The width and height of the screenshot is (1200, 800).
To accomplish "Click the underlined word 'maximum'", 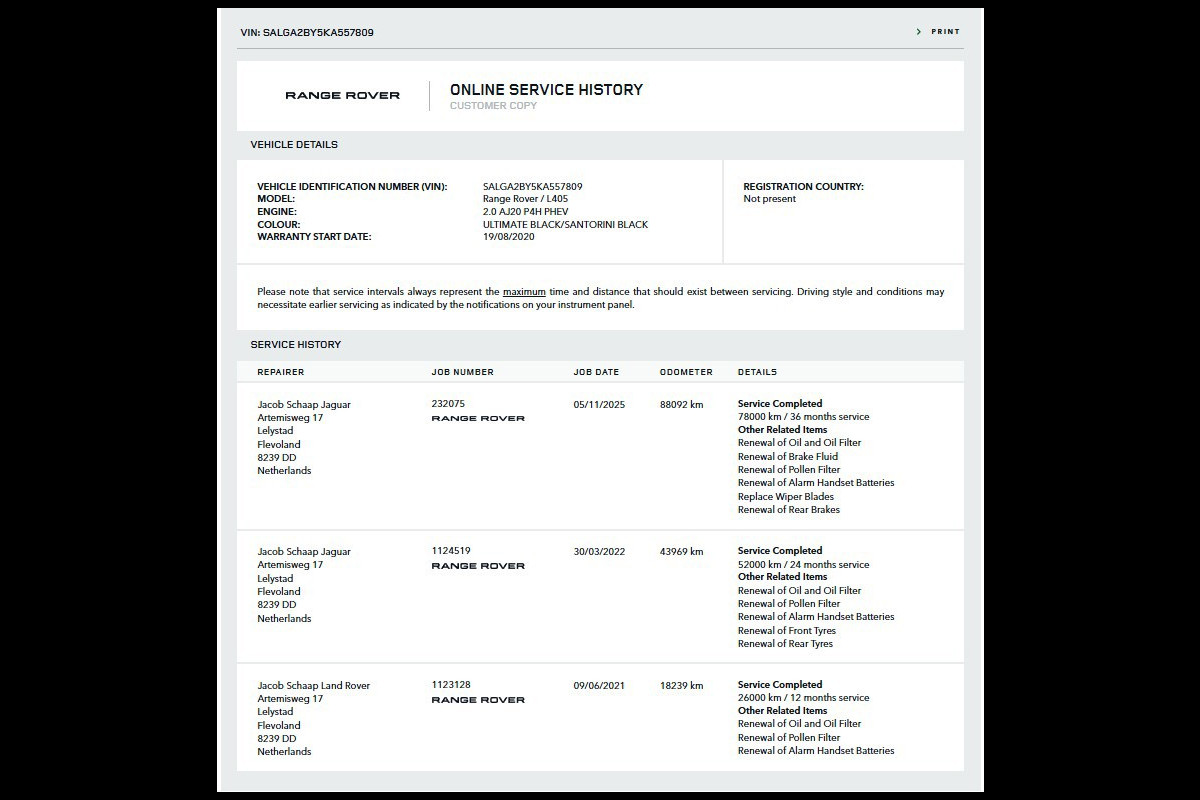I will pyautogui.click(x=524, y=292).
